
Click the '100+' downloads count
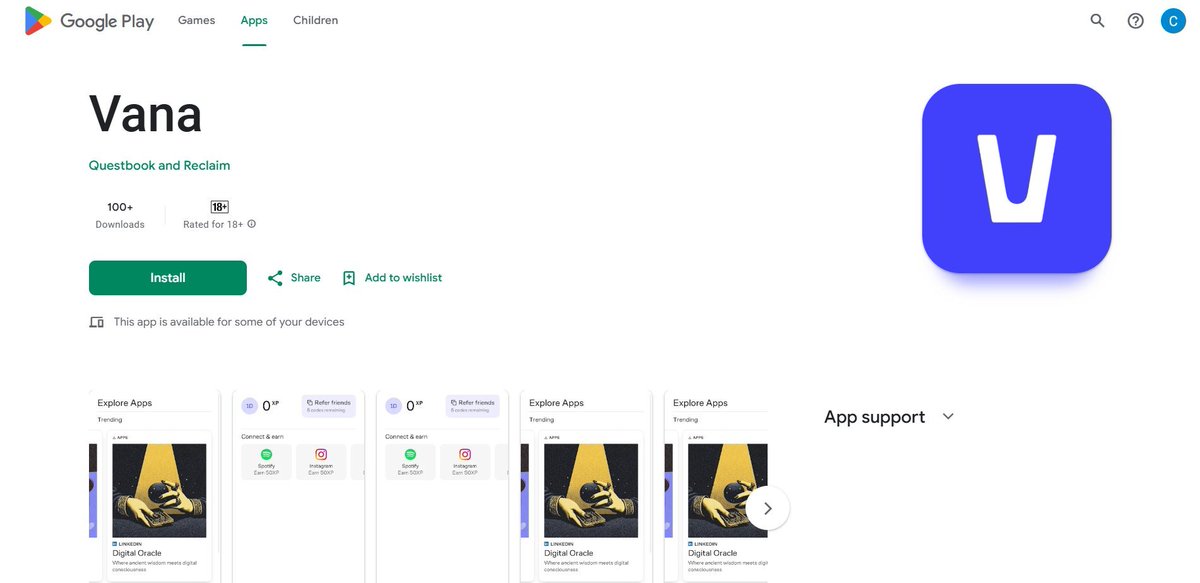[120, 207]
